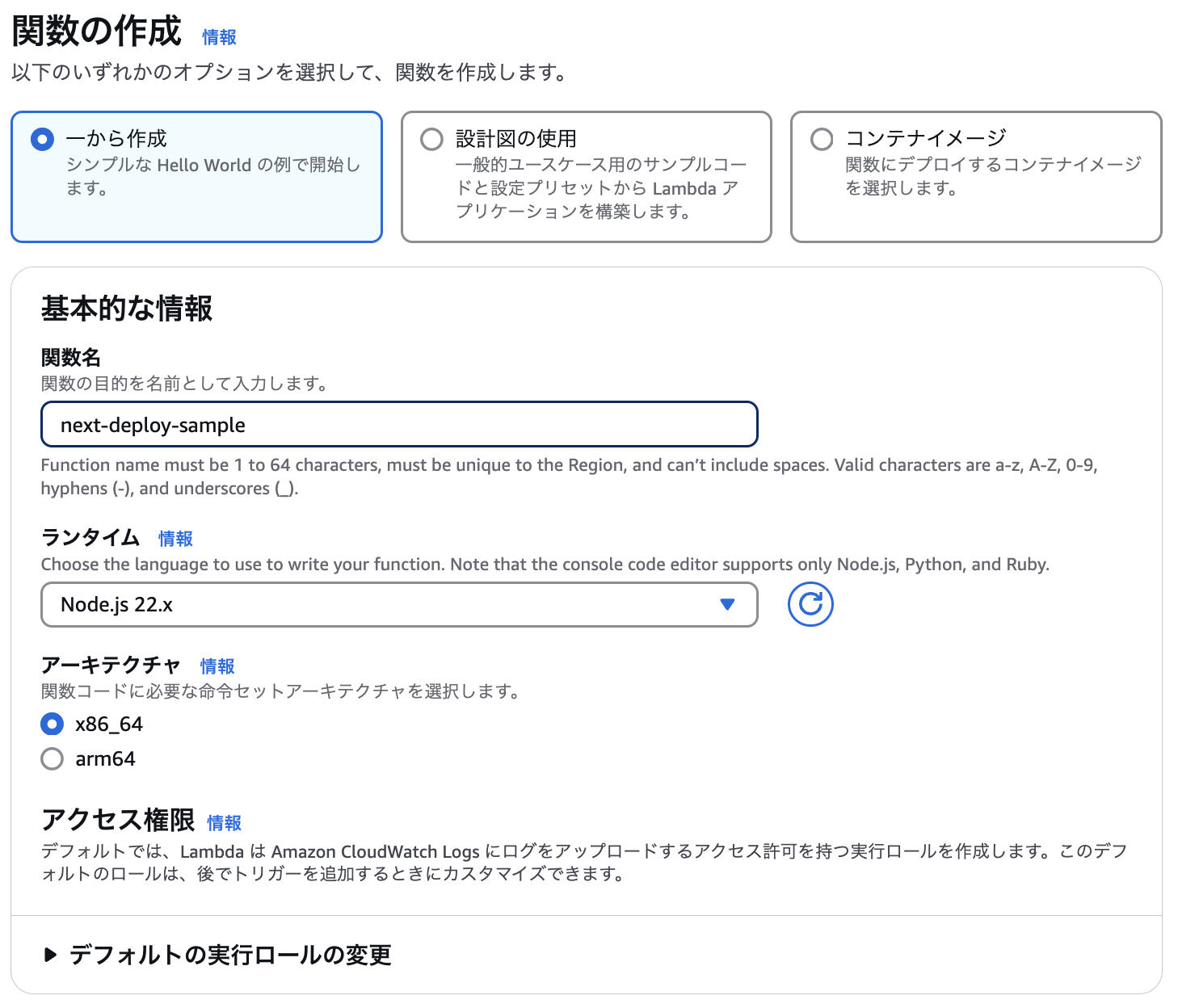Click the アクセス権限 heading text

point(118,820)
